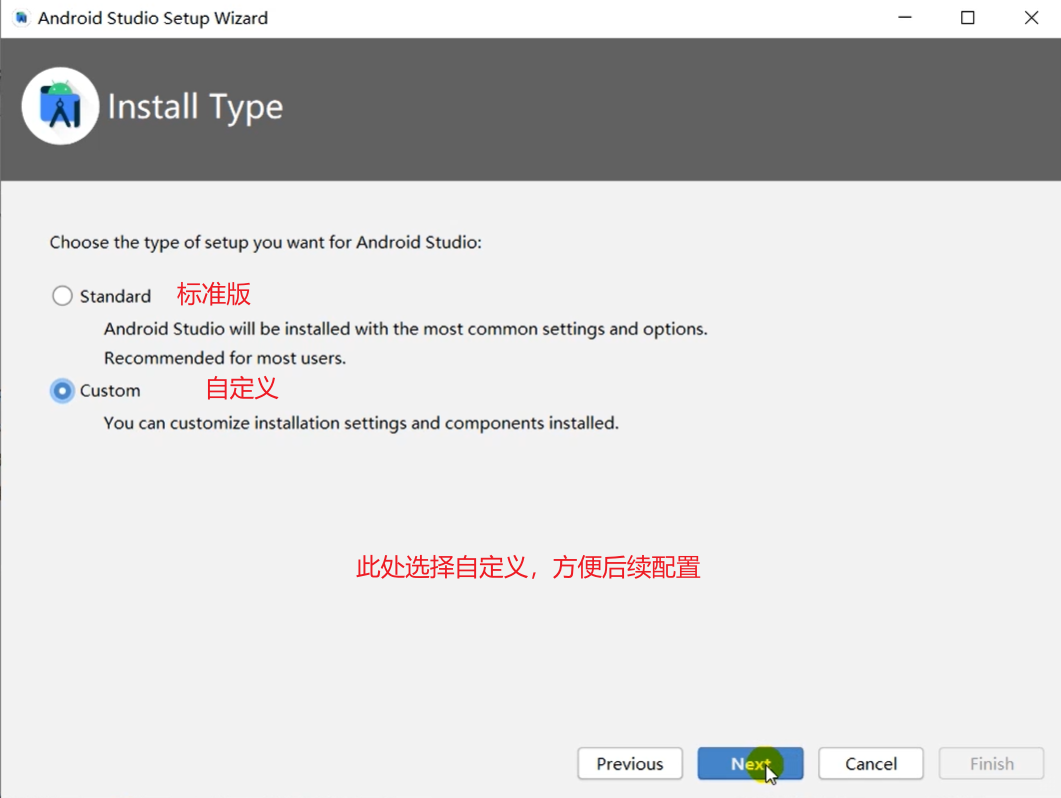This screenshot has height=798, width=1061.
Task: Click the title bar Android Studio icon
Action: [x=22, y=18]
